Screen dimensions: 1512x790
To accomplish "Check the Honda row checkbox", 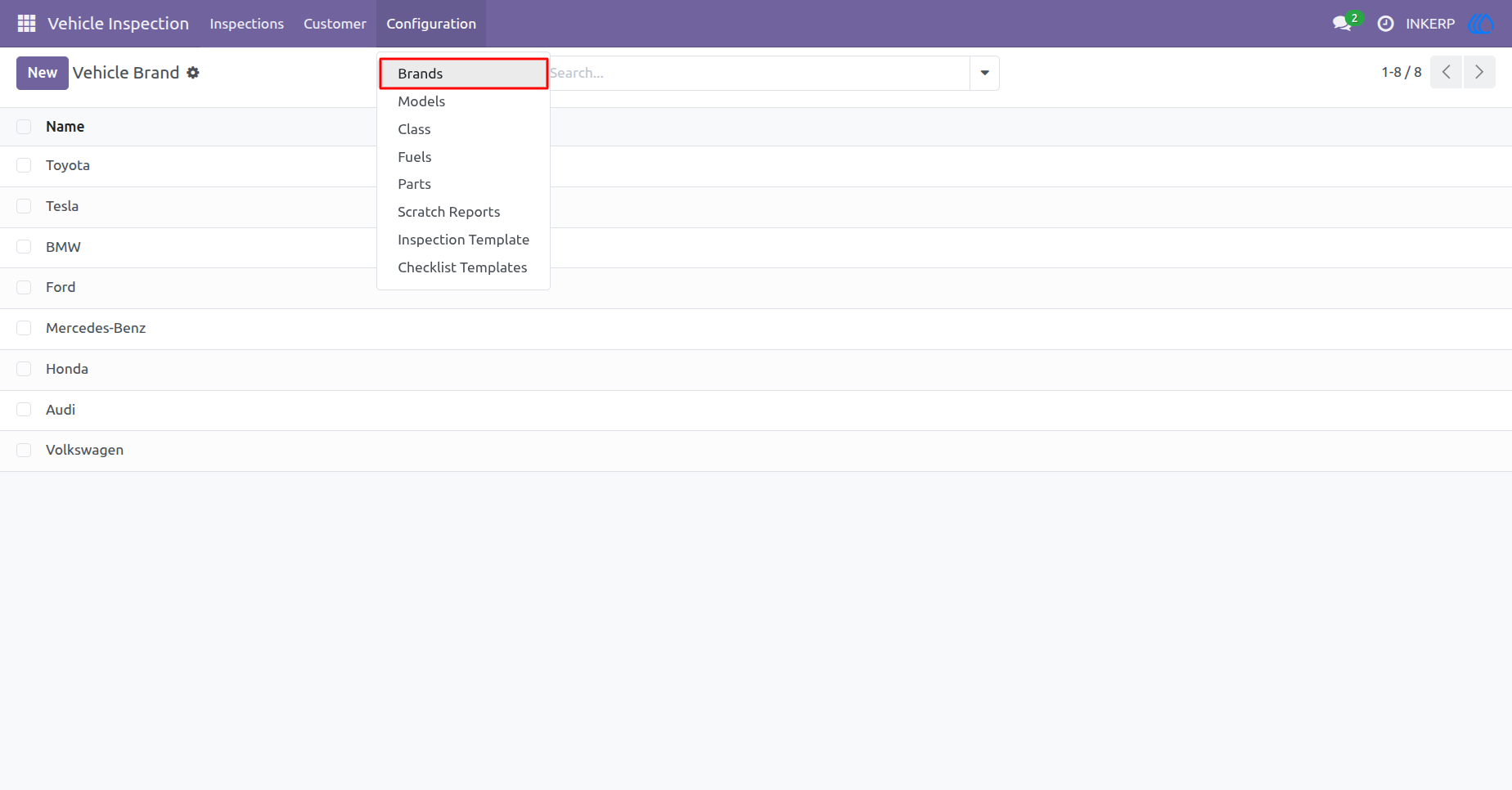I will [24, 369].
